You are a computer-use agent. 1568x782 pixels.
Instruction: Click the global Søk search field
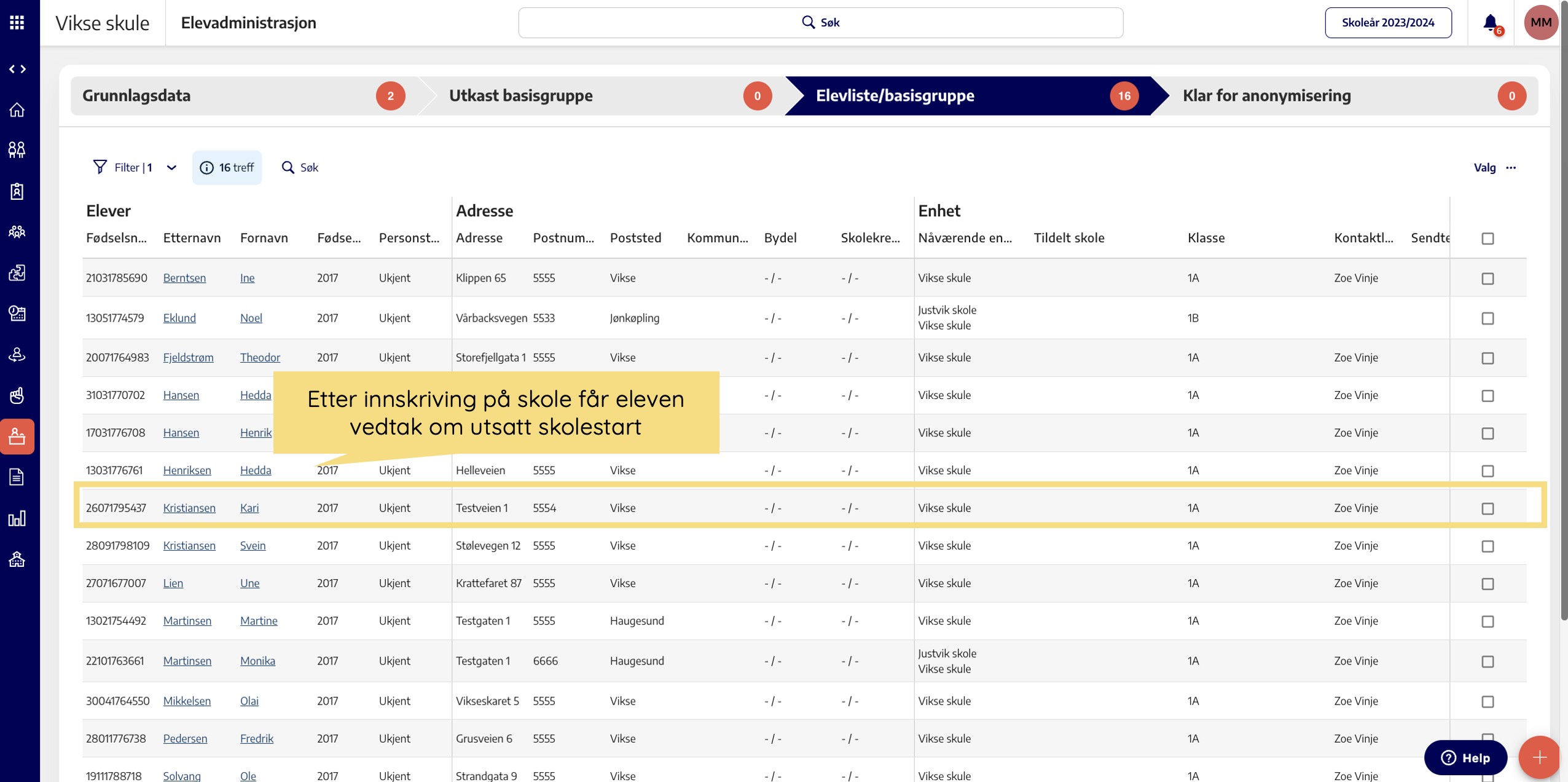[x=820, y=23]
